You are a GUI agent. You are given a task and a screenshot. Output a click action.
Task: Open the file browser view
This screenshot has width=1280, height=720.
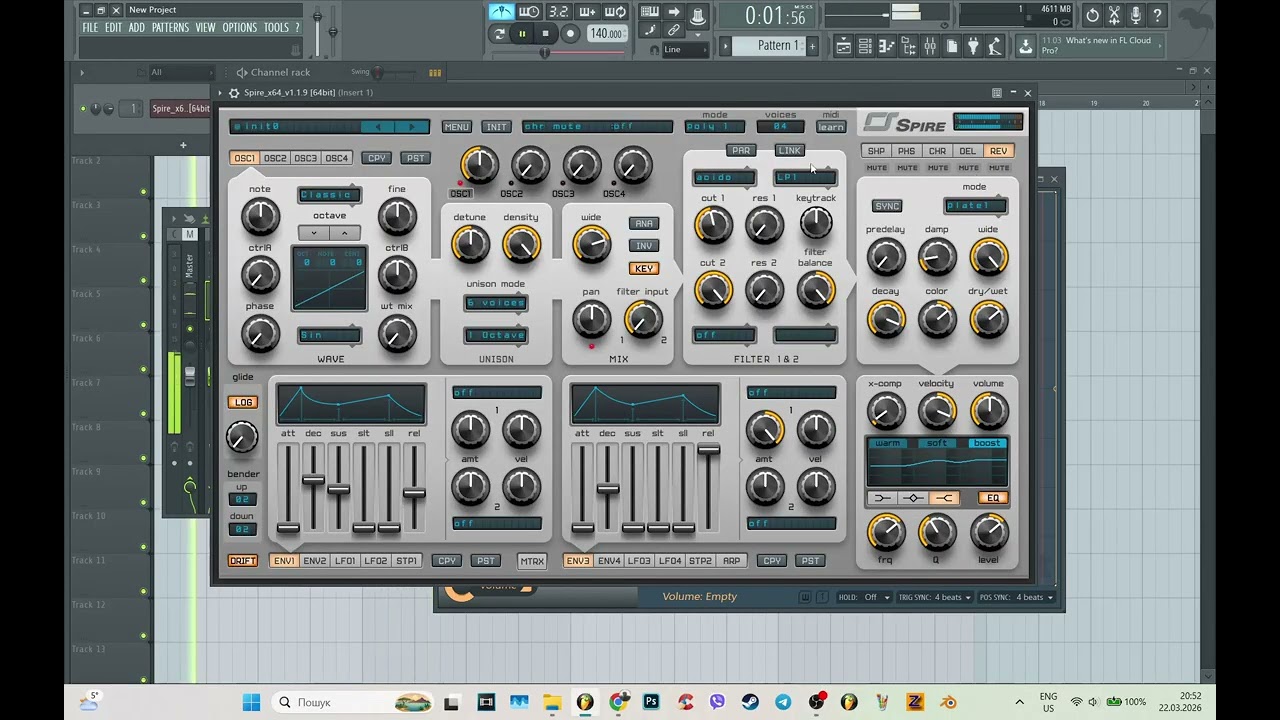[x=909, y=46]
